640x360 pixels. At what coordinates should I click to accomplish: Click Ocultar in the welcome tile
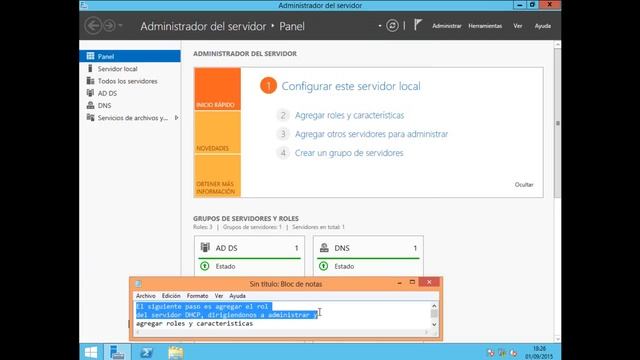524,184
